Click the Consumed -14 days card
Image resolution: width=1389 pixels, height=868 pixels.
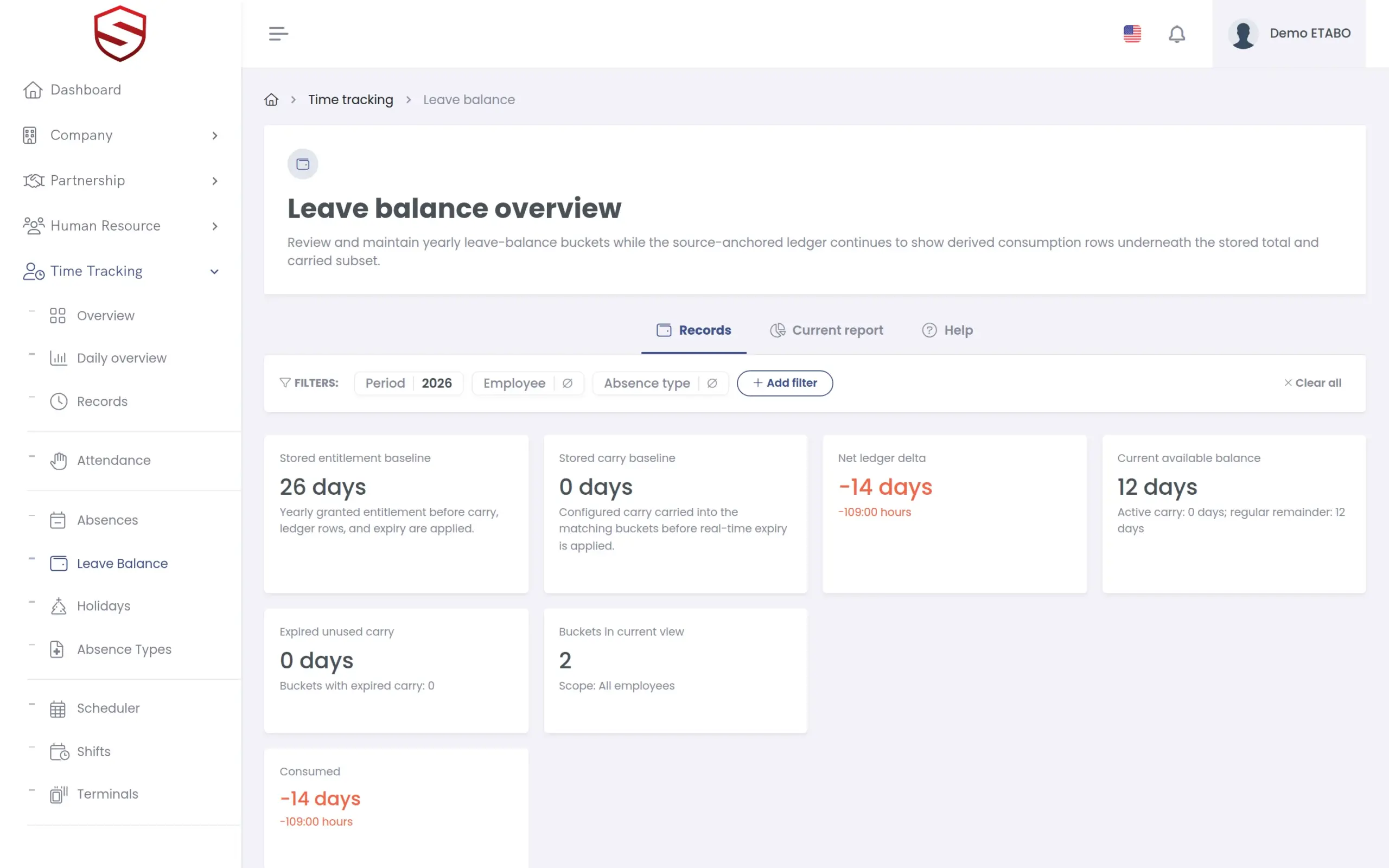(x=396, y=808)
